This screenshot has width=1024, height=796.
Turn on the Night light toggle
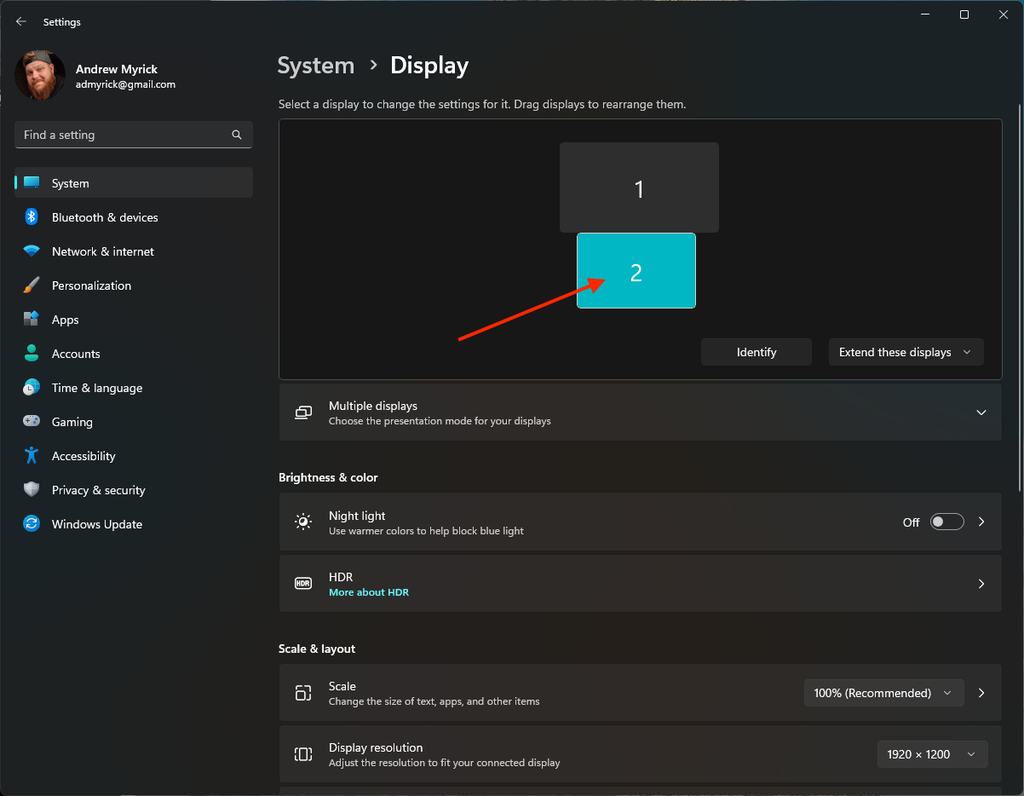pos(946,522)
